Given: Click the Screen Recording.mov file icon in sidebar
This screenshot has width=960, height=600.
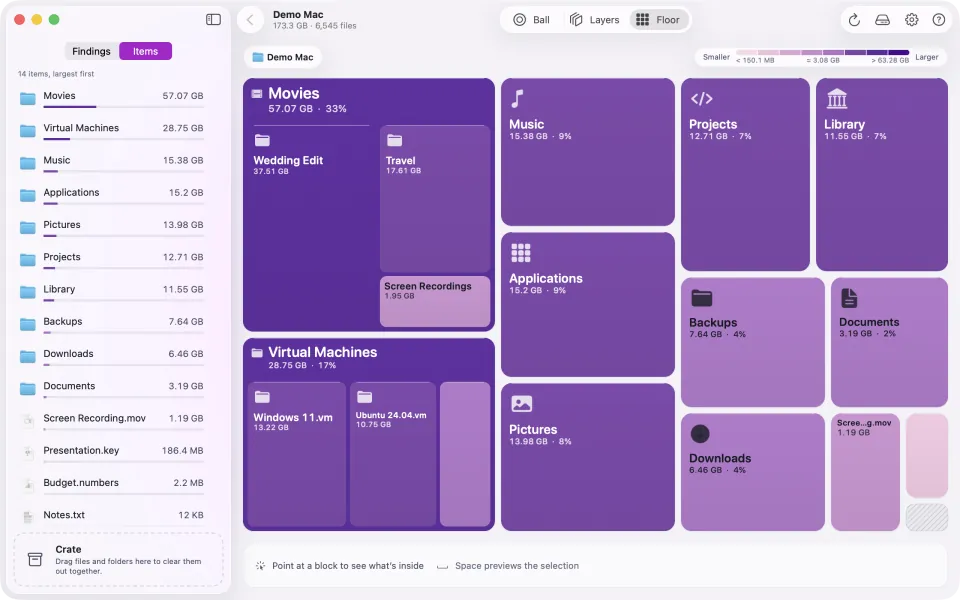Looking at the screenshot, I should (x=28, y=421).
